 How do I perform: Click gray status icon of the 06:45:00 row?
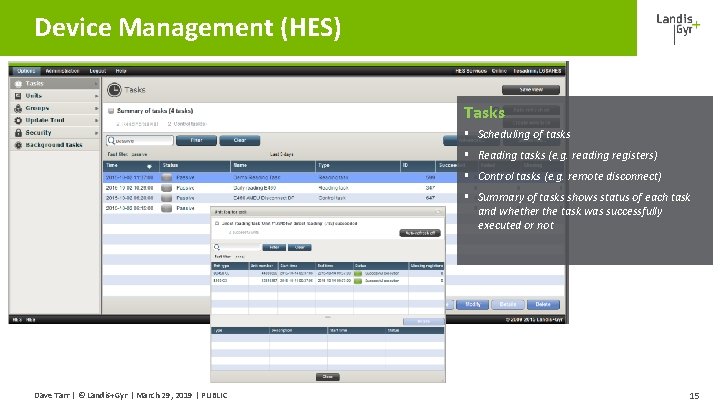click(167, 208)
